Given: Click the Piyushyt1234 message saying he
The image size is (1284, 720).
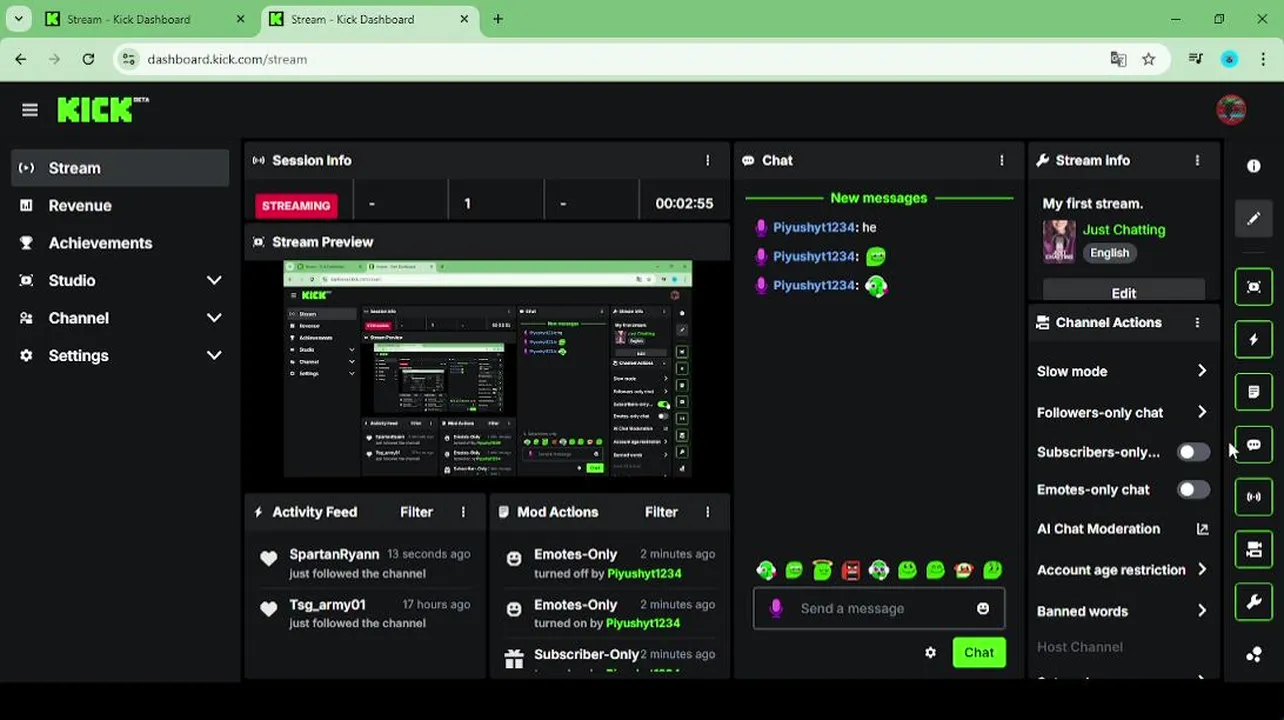Looking at the screenshot, I should [x=817, y=227].
